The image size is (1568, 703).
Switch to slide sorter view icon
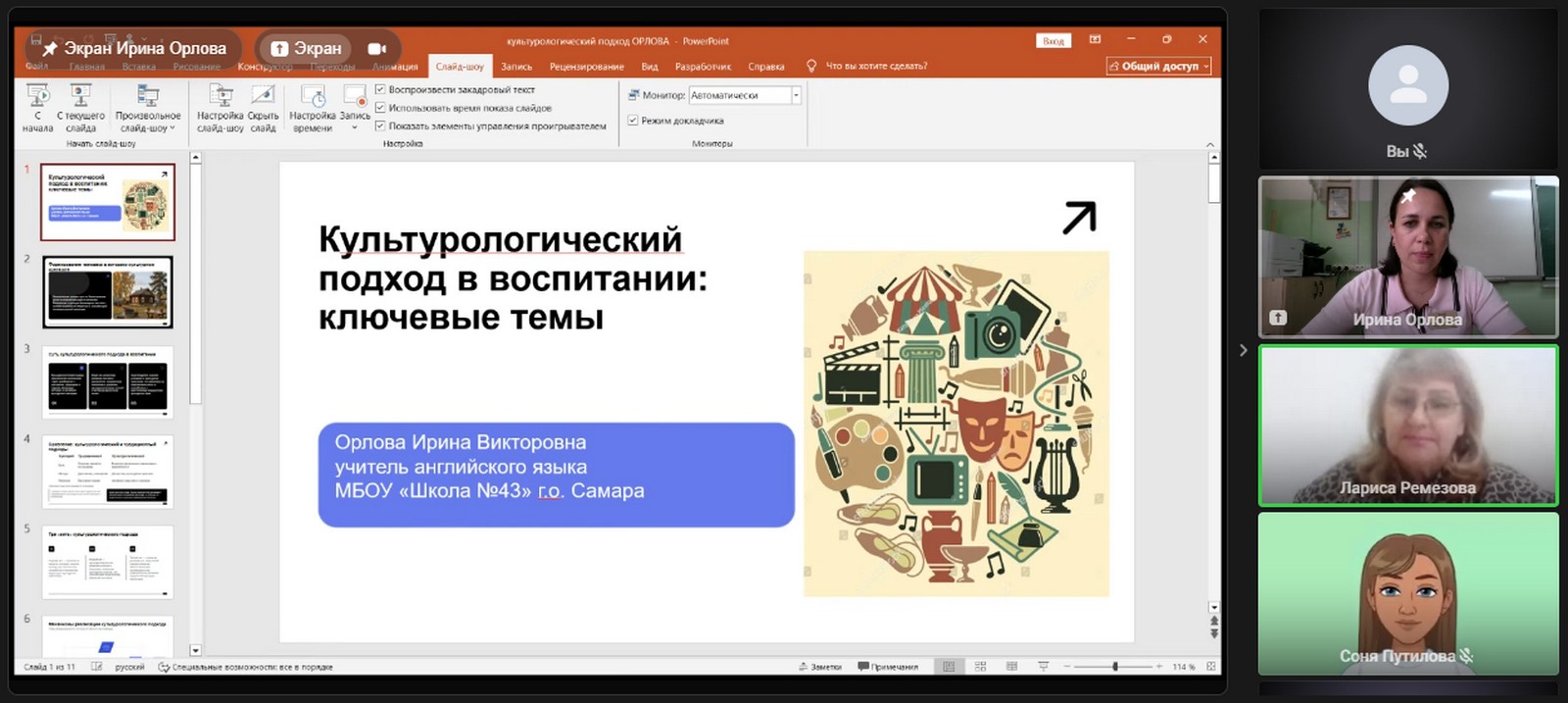(x=980, y=667)
